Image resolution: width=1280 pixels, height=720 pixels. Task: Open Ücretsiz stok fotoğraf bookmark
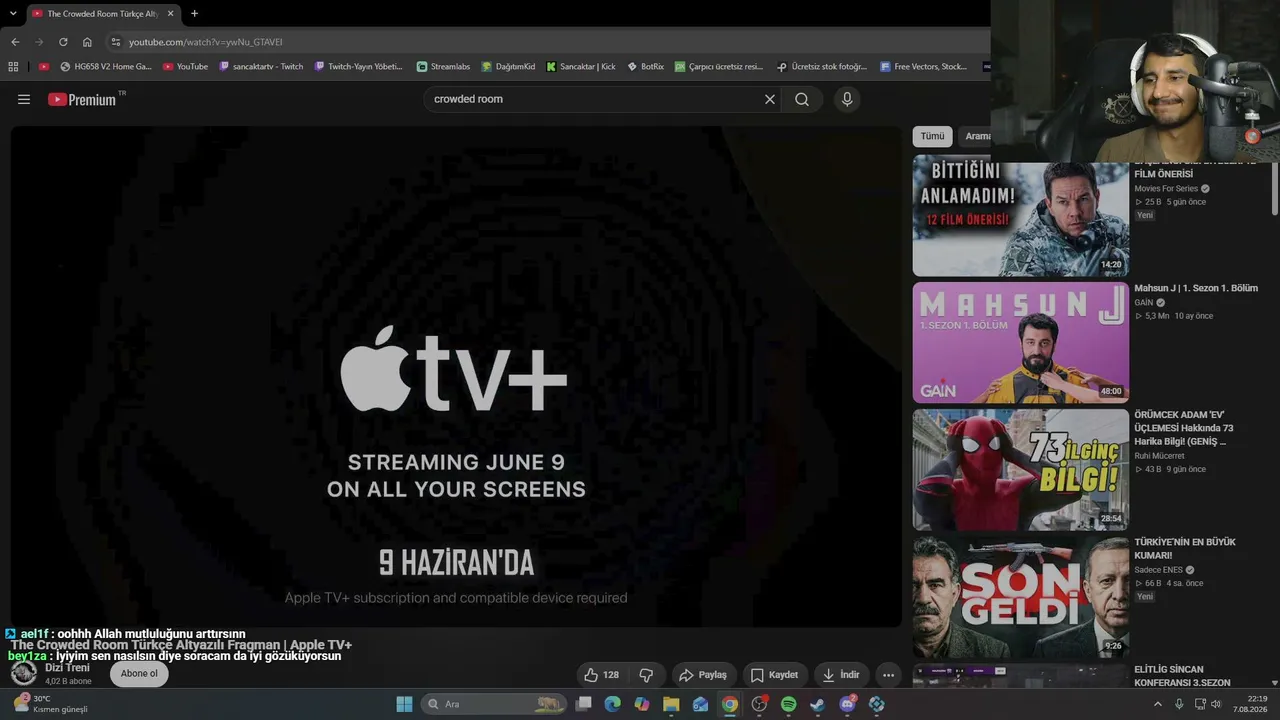(x=822, y=67)
